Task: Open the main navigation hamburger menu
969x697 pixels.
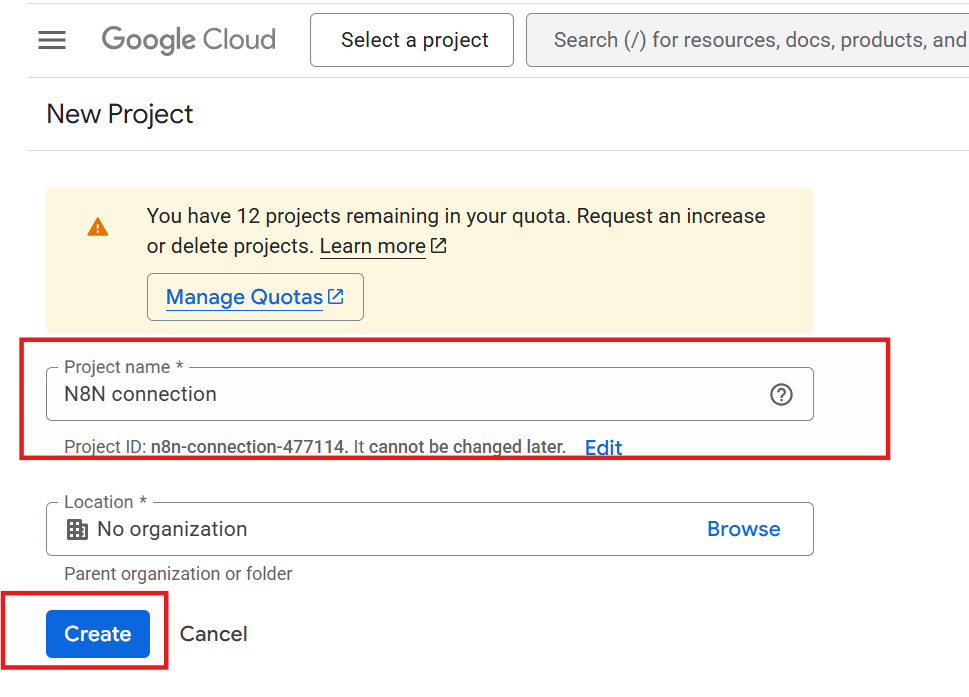Action: [x=52, y=40]
